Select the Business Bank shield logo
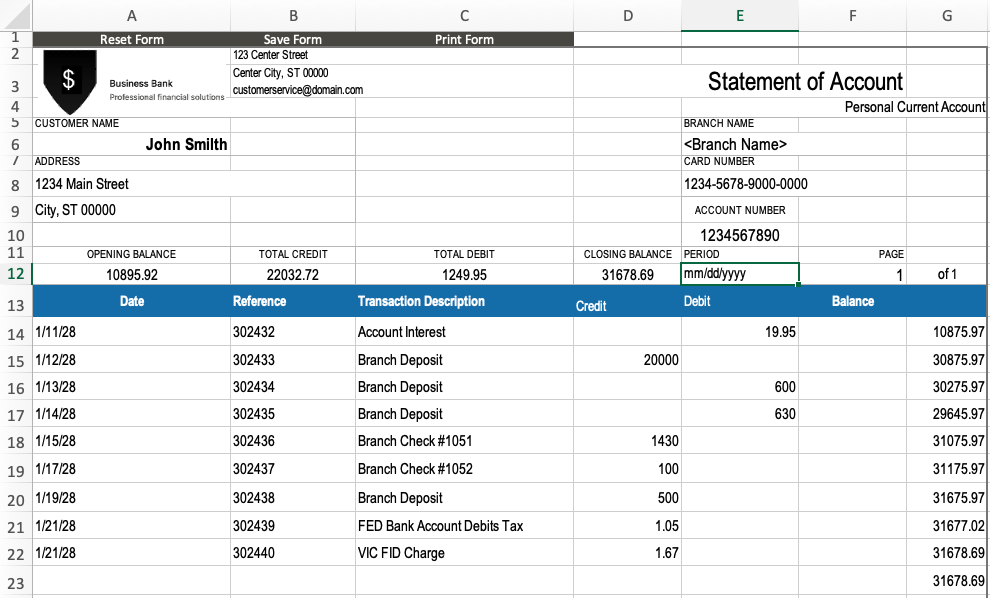Viewport: 990px width, 598px height. point(69,81)
